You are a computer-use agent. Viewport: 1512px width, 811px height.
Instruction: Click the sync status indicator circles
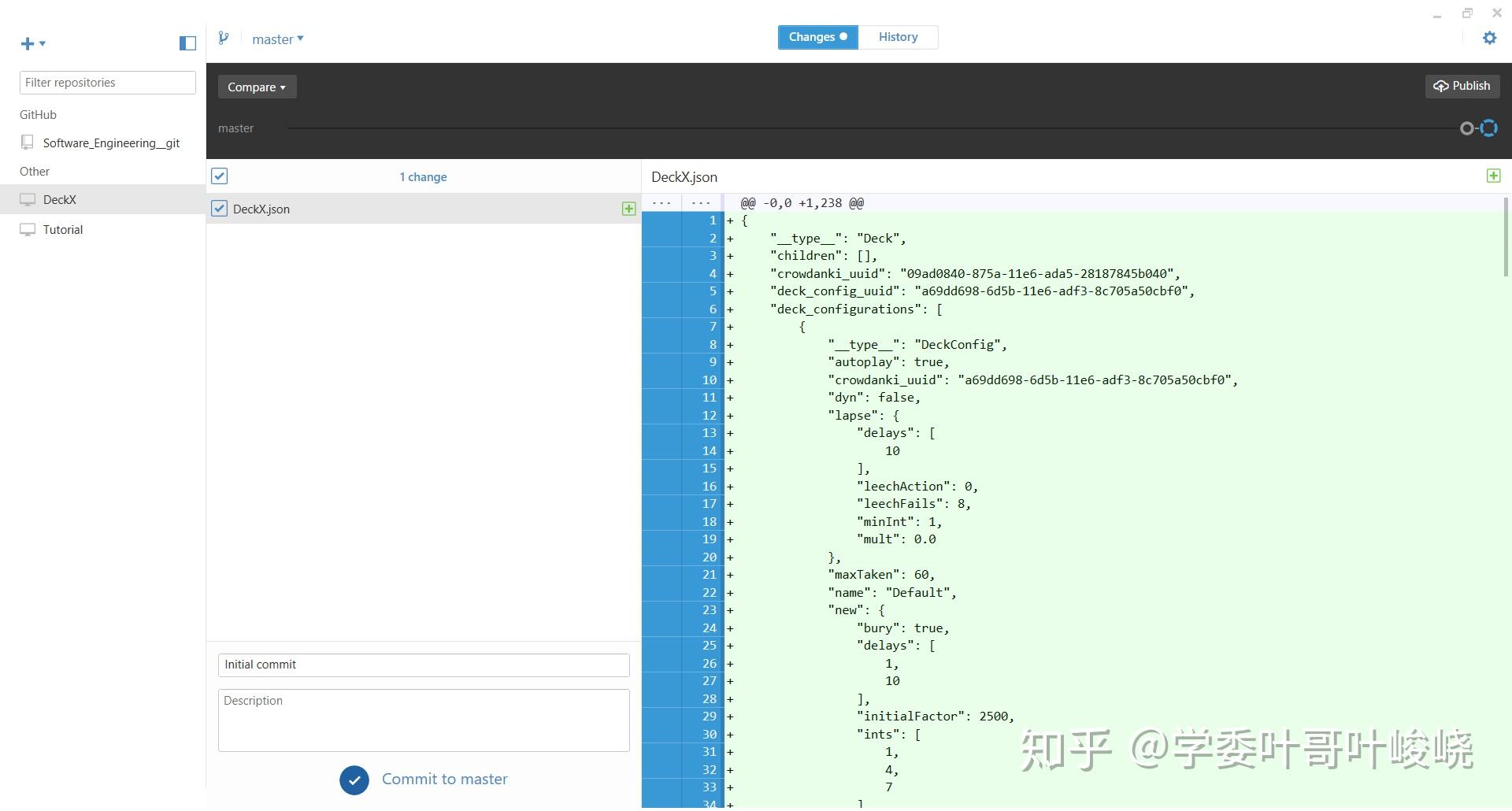pos(1477,128)
